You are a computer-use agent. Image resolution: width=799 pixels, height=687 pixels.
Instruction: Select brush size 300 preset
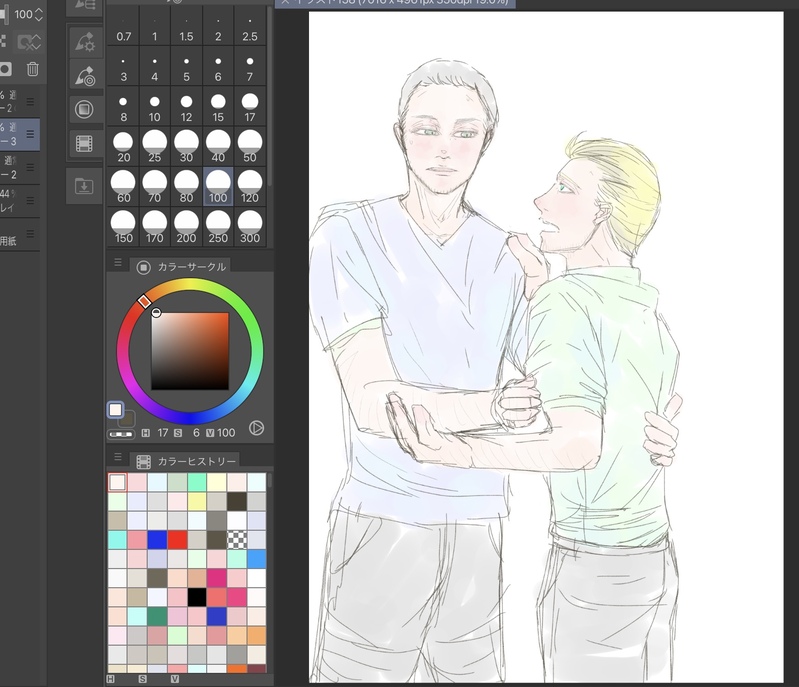(x=250, y=227)
